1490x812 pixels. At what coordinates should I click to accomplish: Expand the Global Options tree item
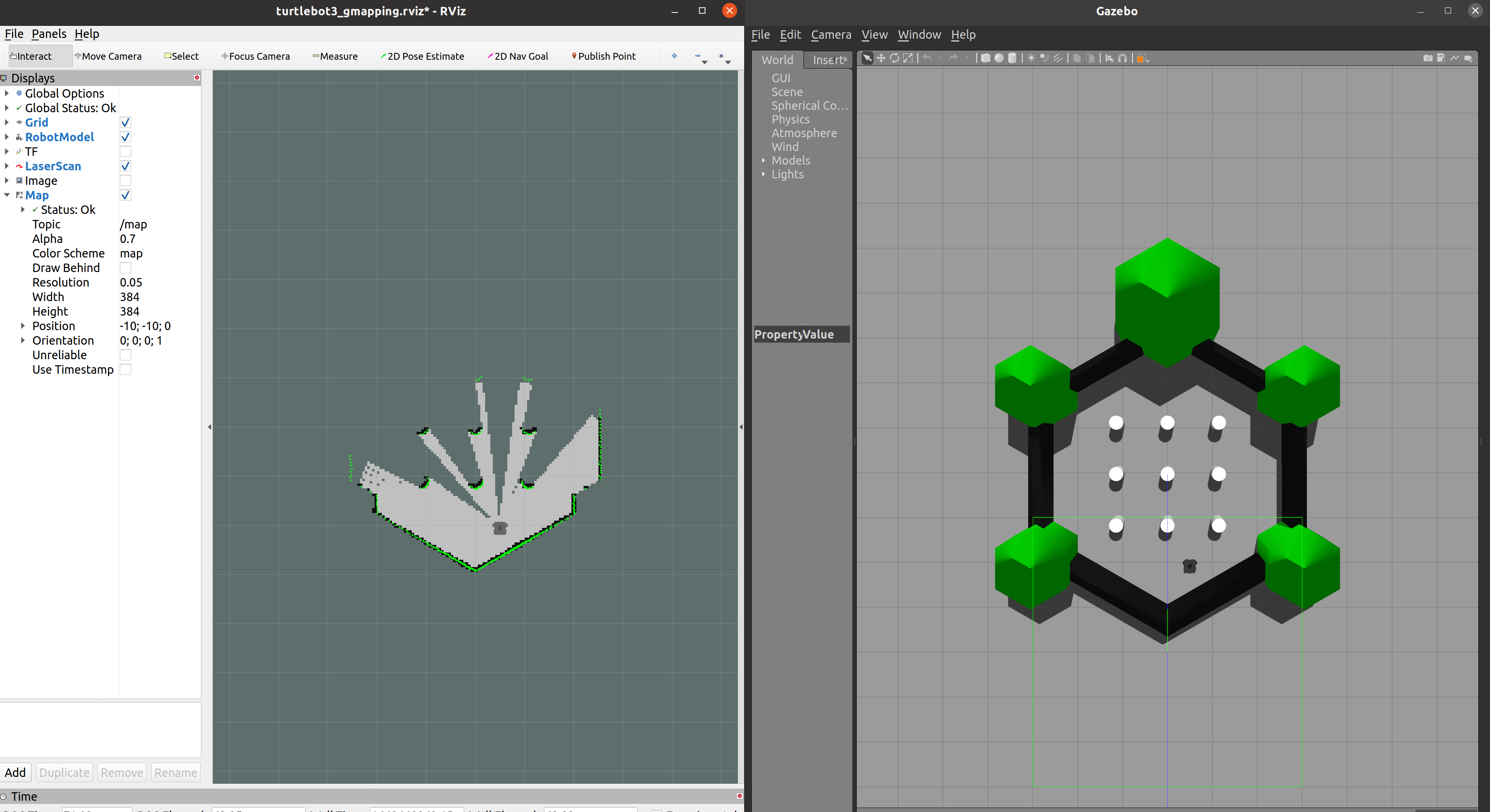pyautogui.click(x=6, y=93)
